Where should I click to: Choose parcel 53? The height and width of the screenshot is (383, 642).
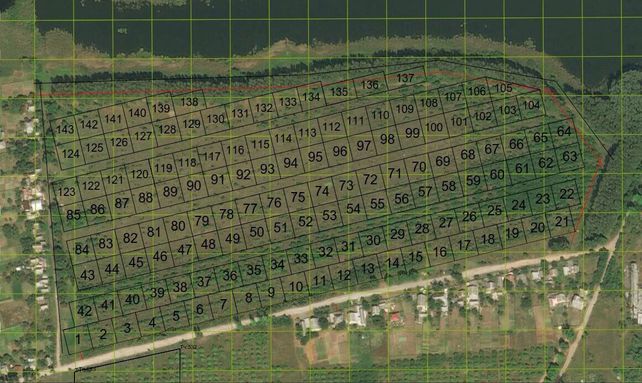330,215
